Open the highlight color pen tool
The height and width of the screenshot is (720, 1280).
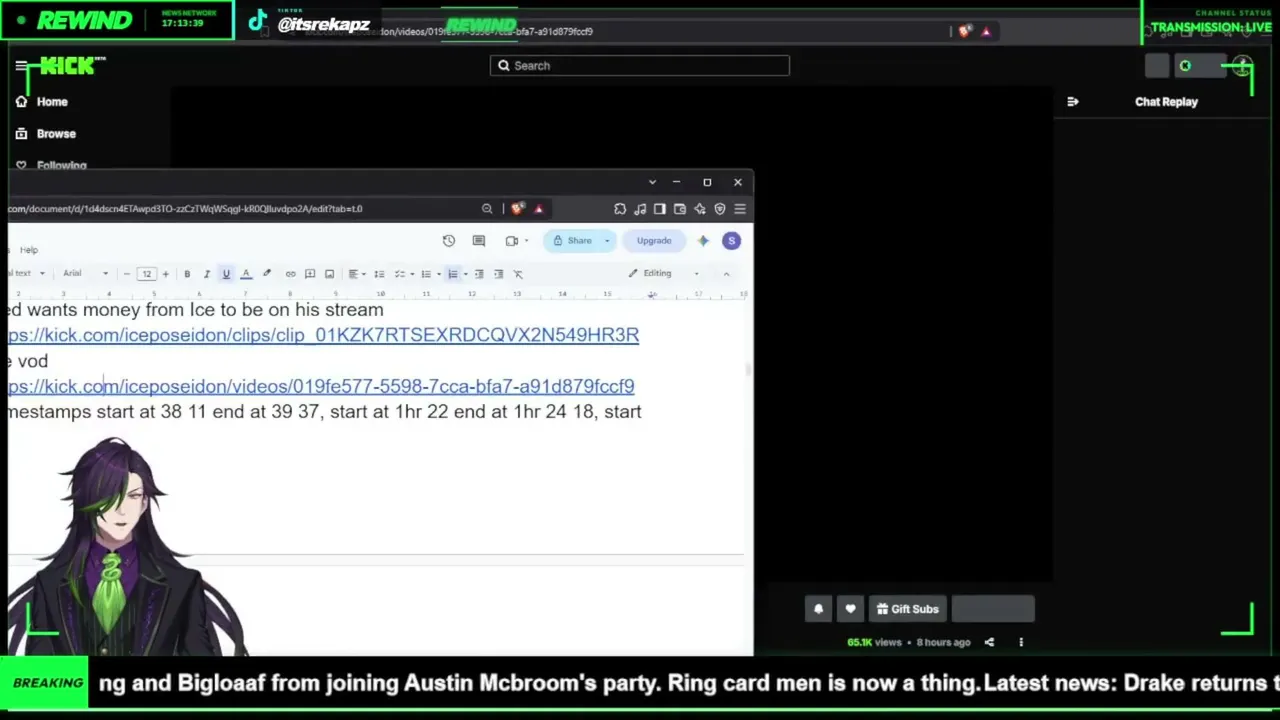point(267,274)
